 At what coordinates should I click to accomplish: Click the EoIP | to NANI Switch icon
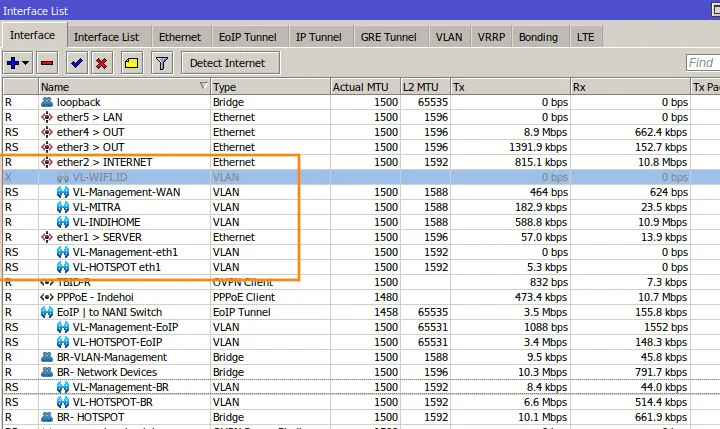(47, 312)
